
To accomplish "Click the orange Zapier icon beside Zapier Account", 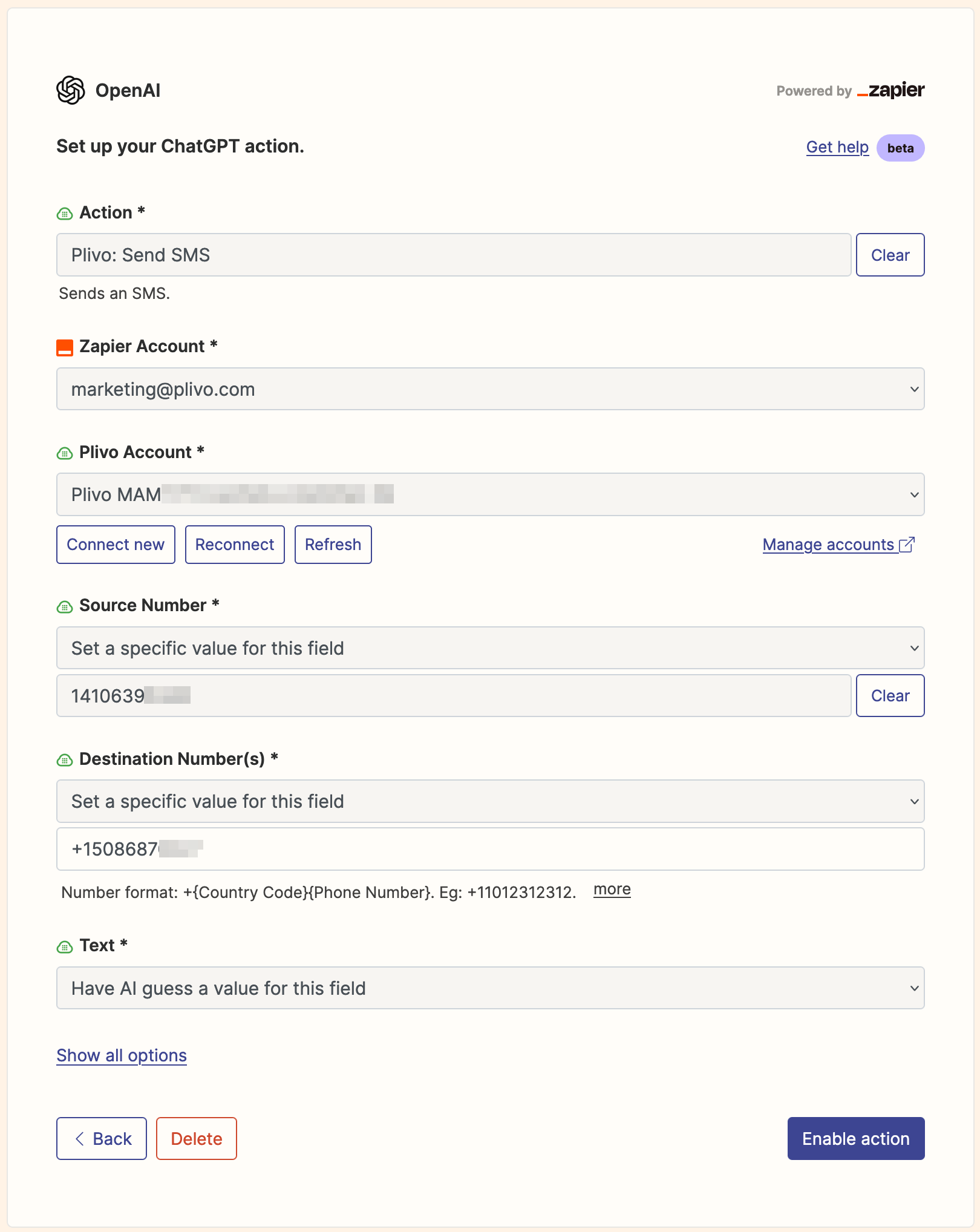I will pyautogui.click(x=65, y=346).
